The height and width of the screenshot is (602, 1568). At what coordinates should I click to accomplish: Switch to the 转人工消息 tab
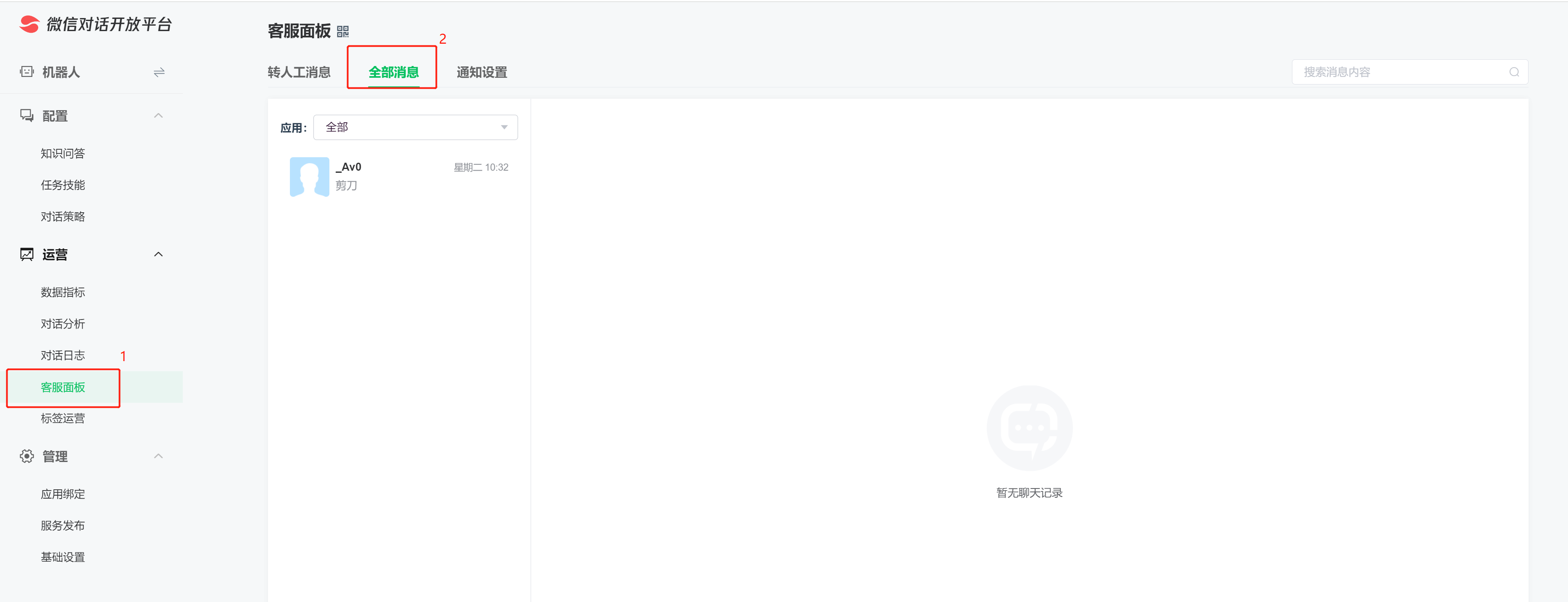tap(299, 72)
